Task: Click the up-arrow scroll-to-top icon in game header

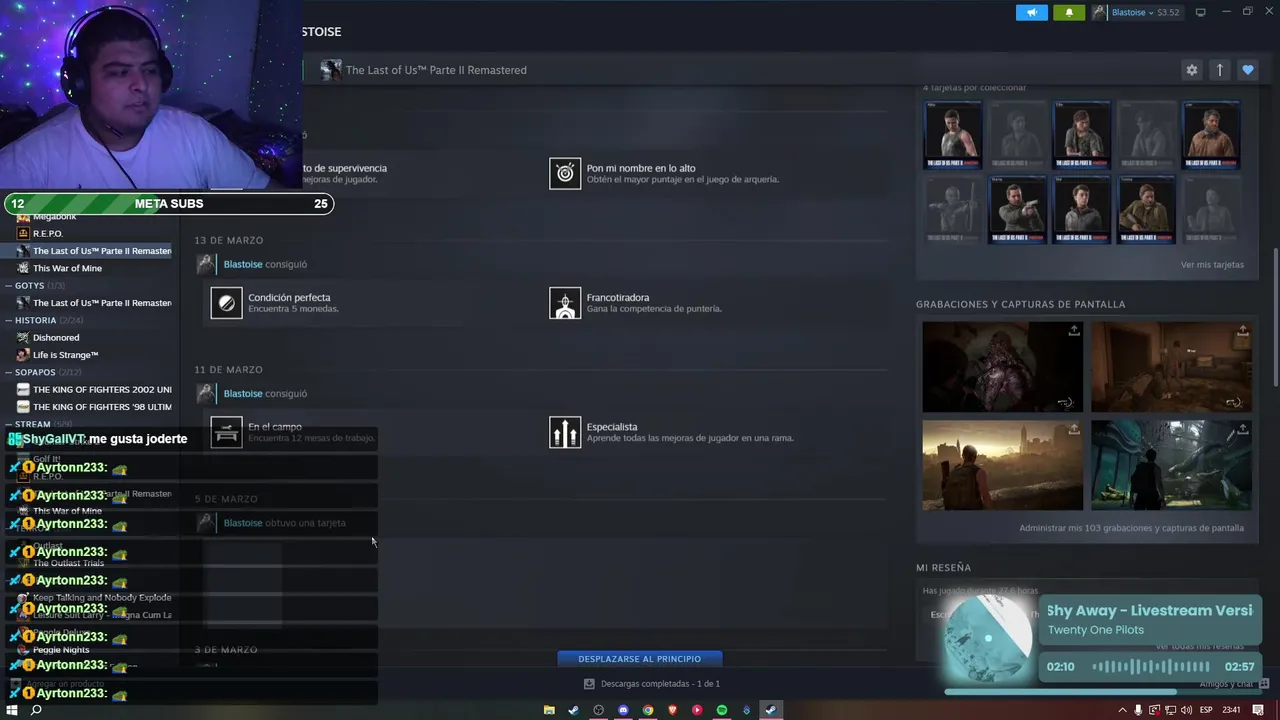Action: point(1219,70)
